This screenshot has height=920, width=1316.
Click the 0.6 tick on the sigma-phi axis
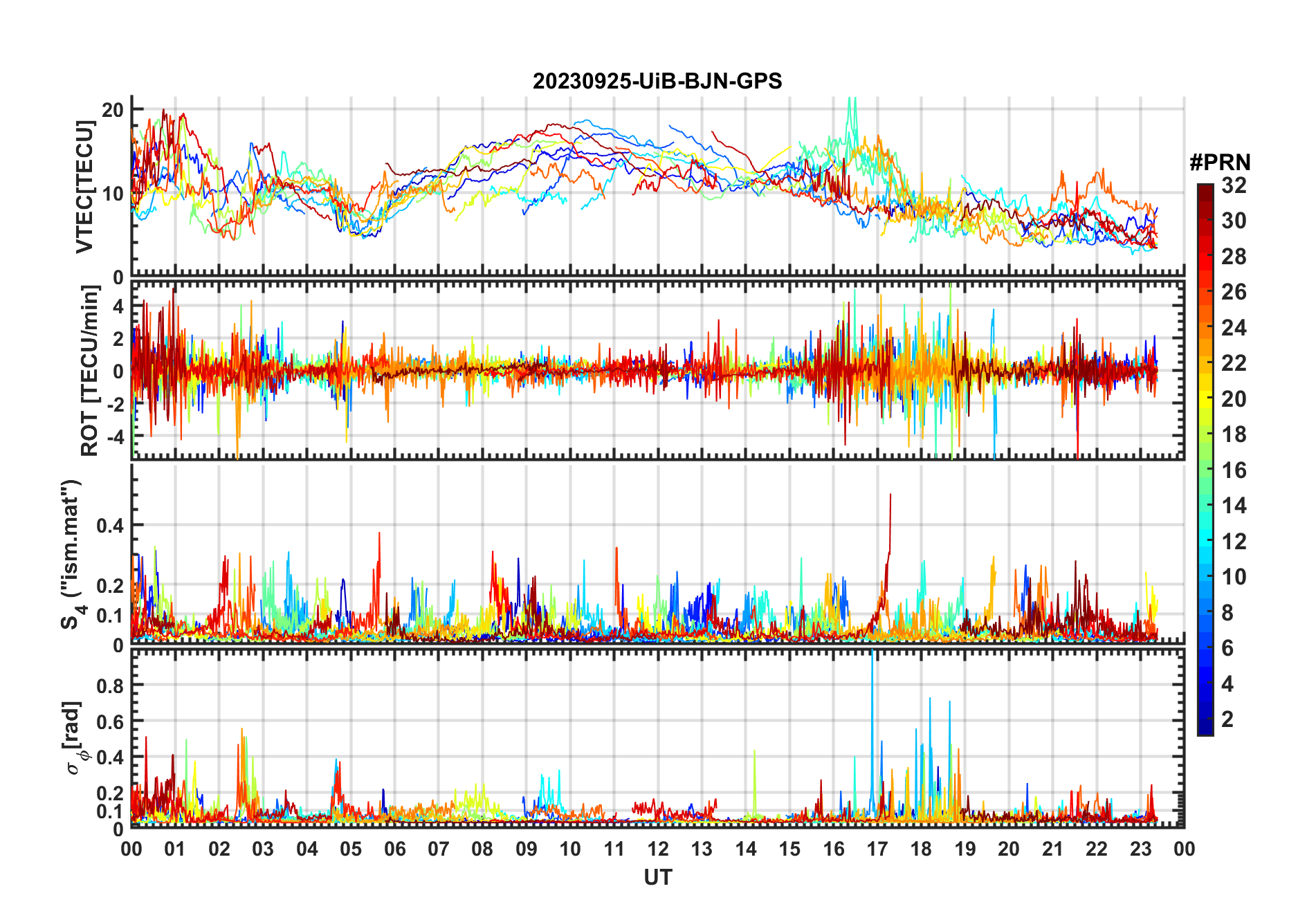(110, 721)
